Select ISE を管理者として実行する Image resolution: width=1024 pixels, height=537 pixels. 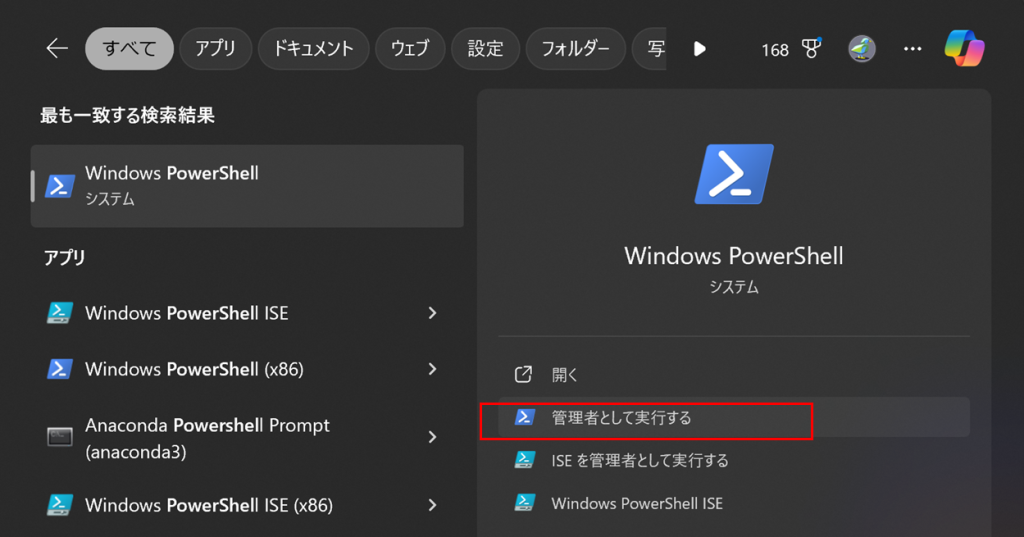639,460
